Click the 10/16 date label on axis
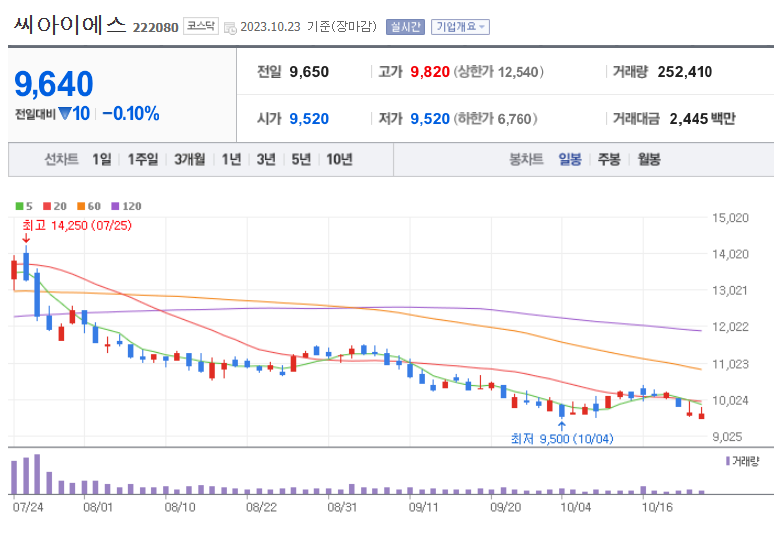This screenshot has width=774, height=534. coord(657,507)
